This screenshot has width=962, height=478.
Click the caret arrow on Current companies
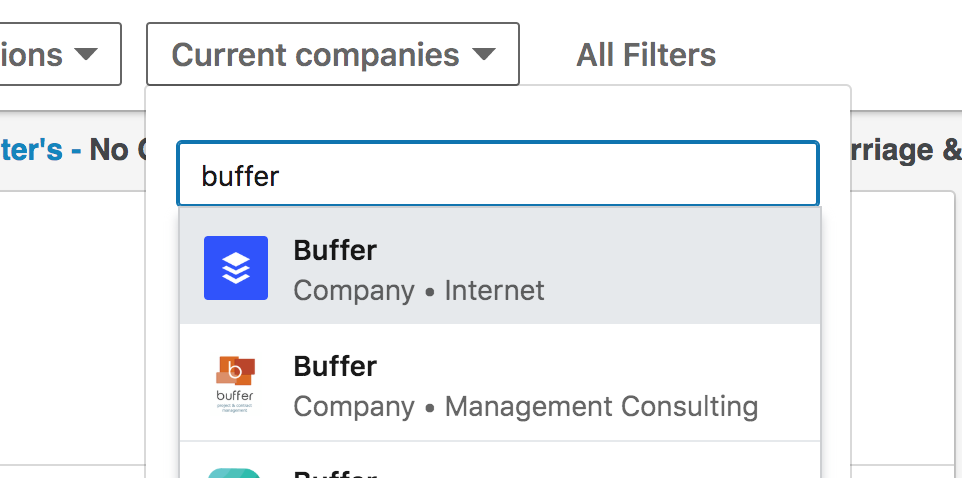(x=483, y=54)
